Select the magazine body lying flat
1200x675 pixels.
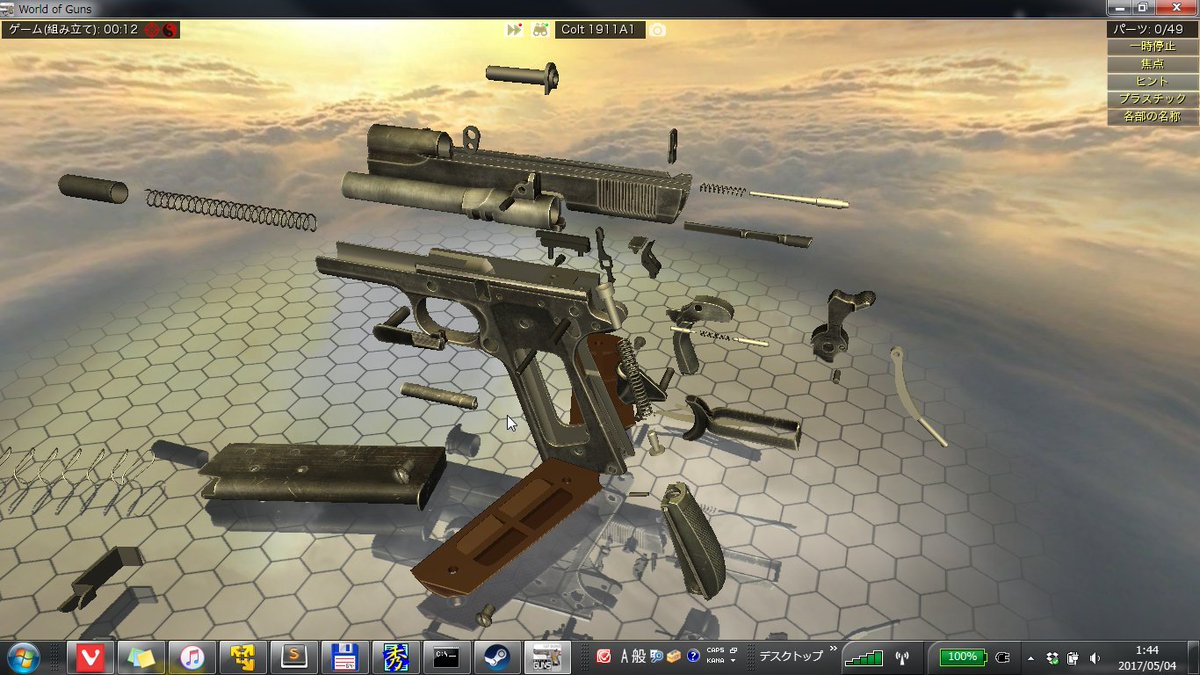(x=322, y=473)
